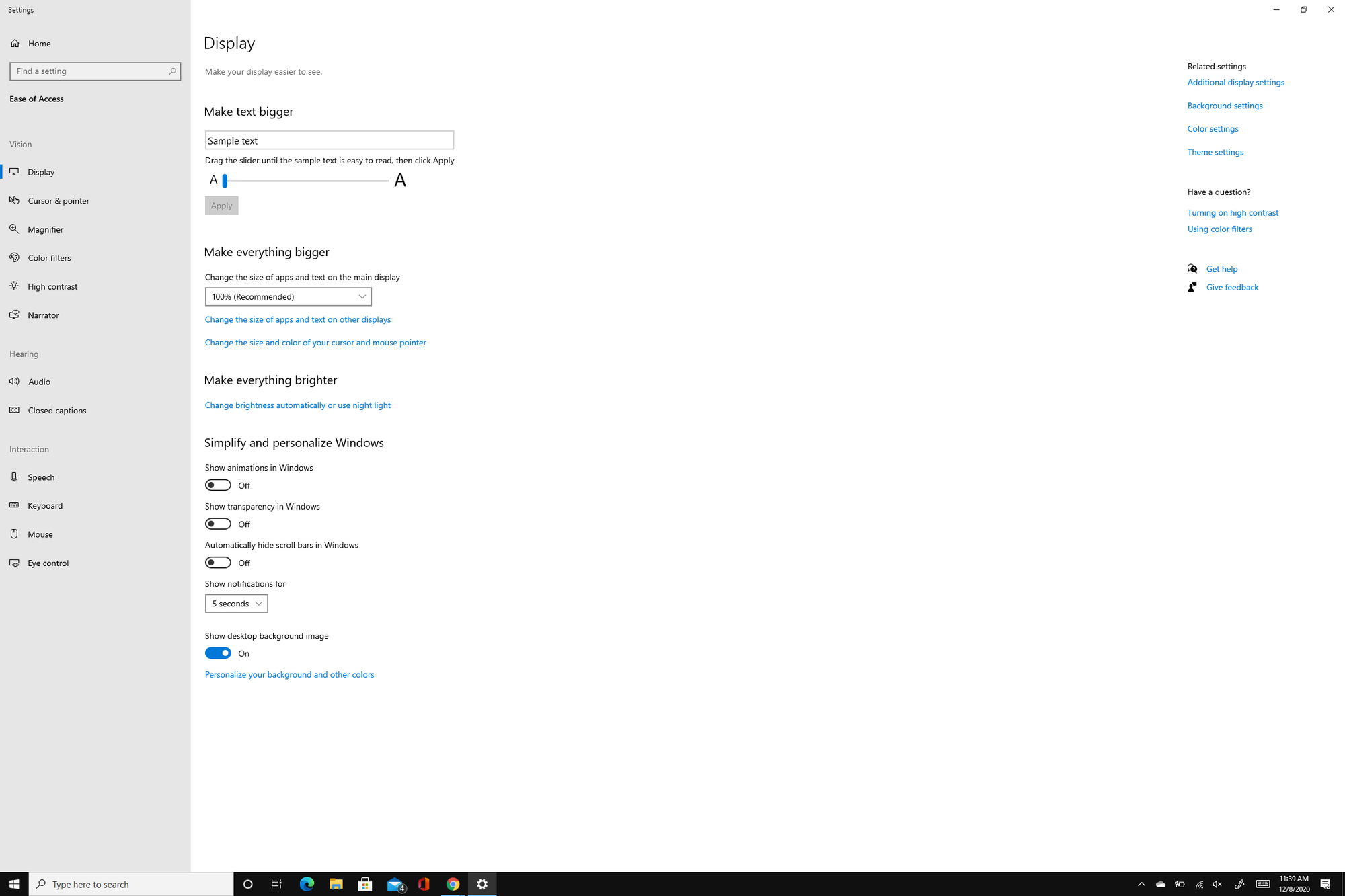Open the Show notifications for 5 seconds dropdown
The width and height of the screenshot is (1345, 896).
click(x=236, y=604)
